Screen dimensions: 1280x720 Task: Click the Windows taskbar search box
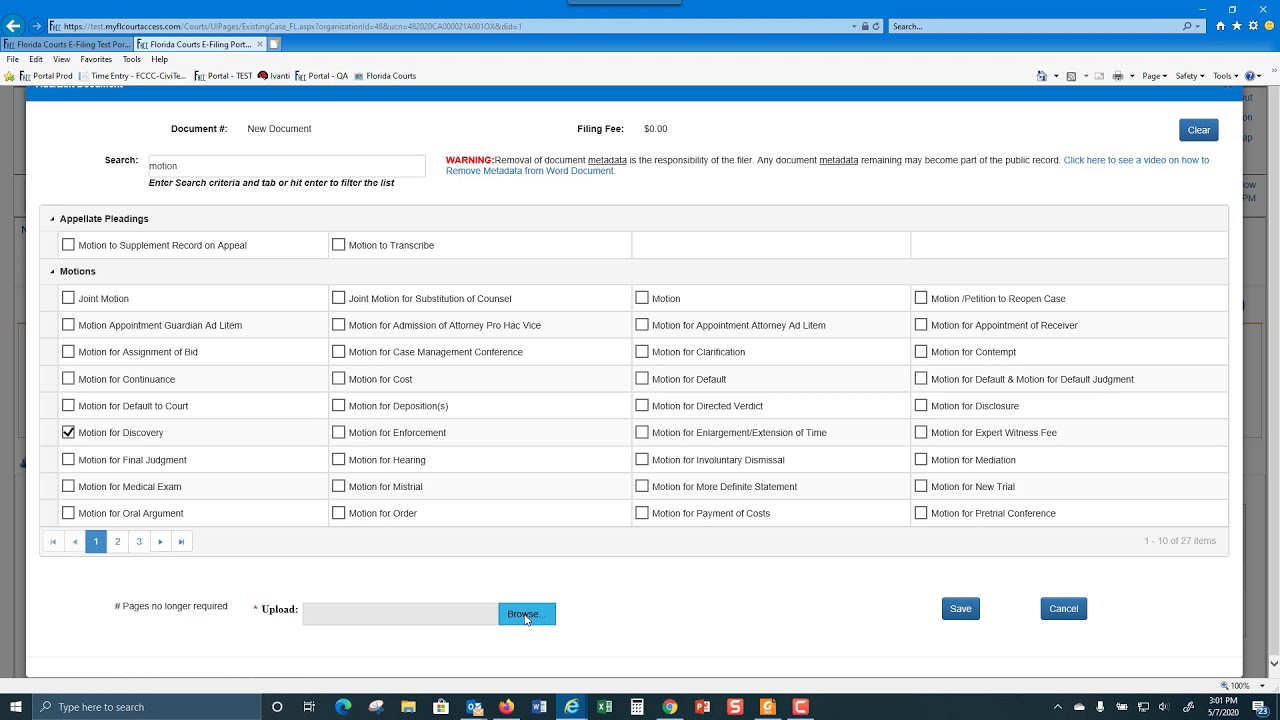click(146, 707)
